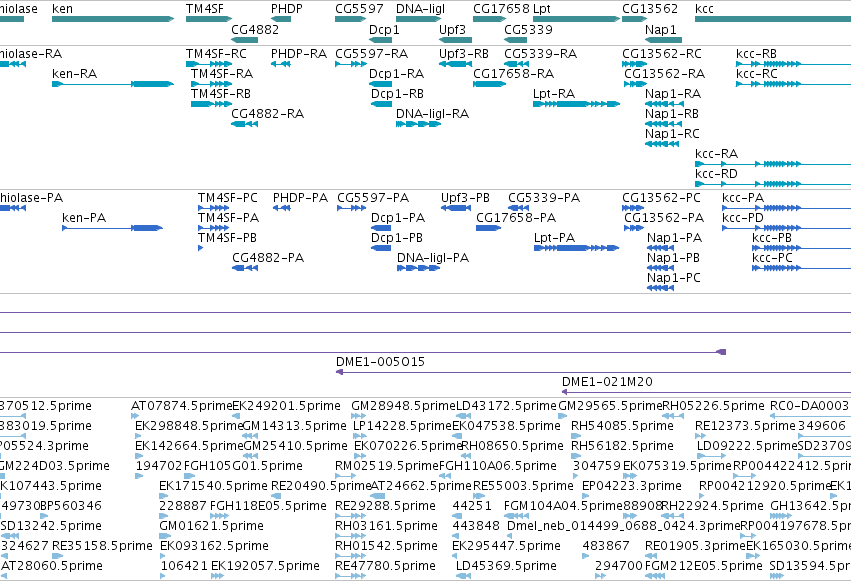
Task: Click the Dcp1-RB transcript label
Action: click(x=397, y=93)
